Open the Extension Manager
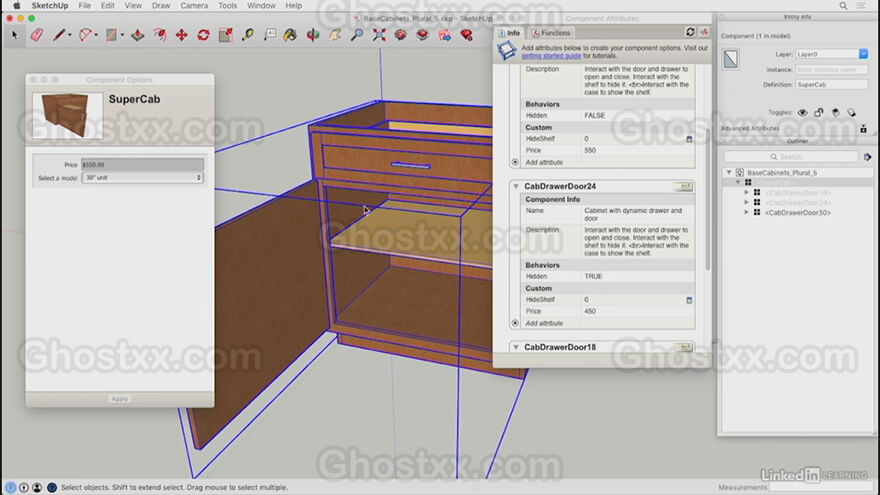The image size is (880, 495). [x=466, y=35]
